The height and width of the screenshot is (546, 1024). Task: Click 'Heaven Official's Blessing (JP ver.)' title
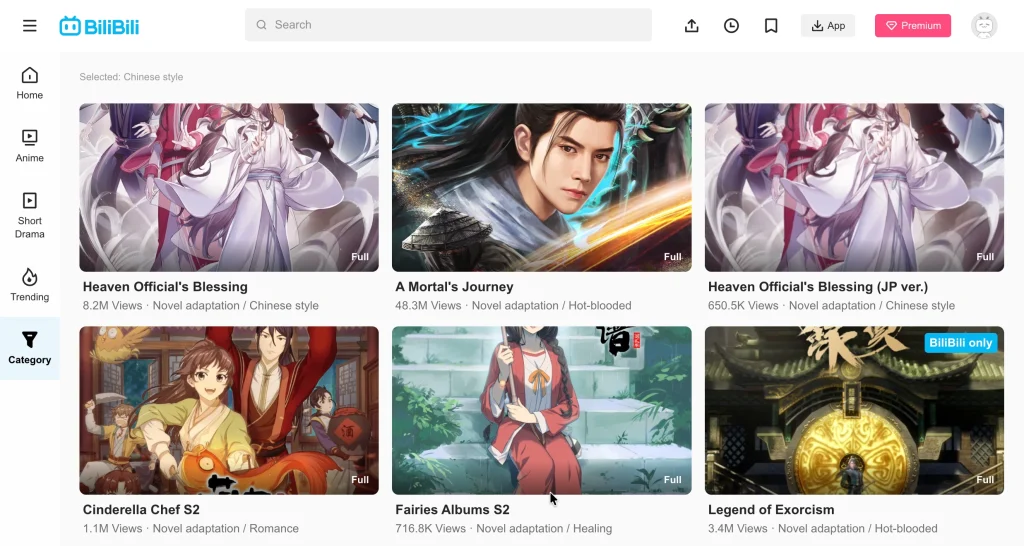[x=818, y=287]
